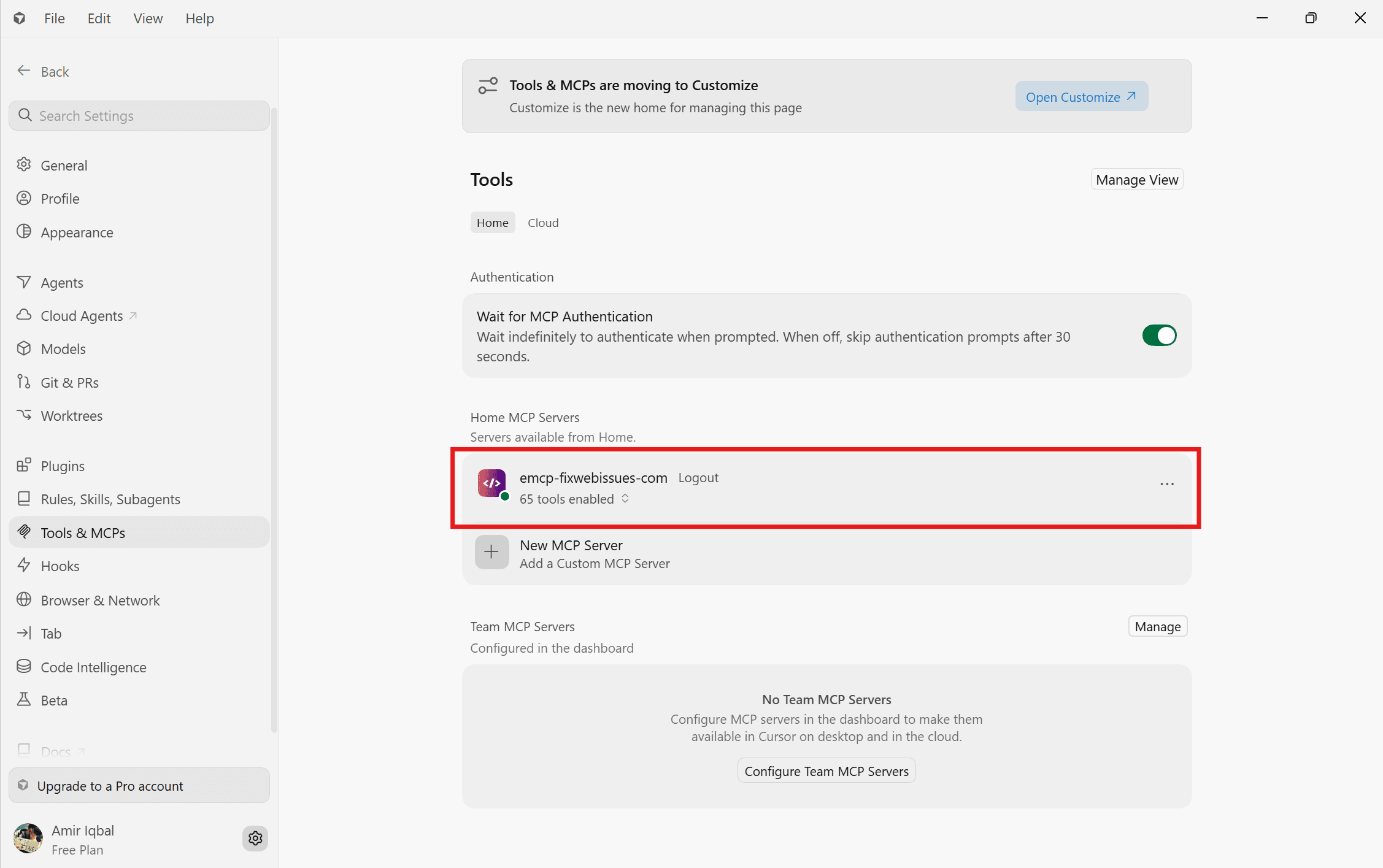Click the Cloud Agents cloud icon
Viewport: 1383px width, 868px height.
[x=24, y=315]
